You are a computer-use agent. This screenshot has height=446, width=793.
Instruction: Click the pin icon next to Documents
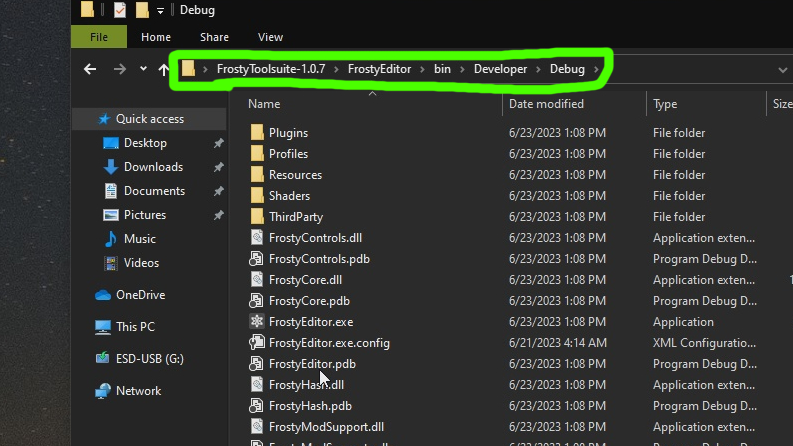click(218, 191)
